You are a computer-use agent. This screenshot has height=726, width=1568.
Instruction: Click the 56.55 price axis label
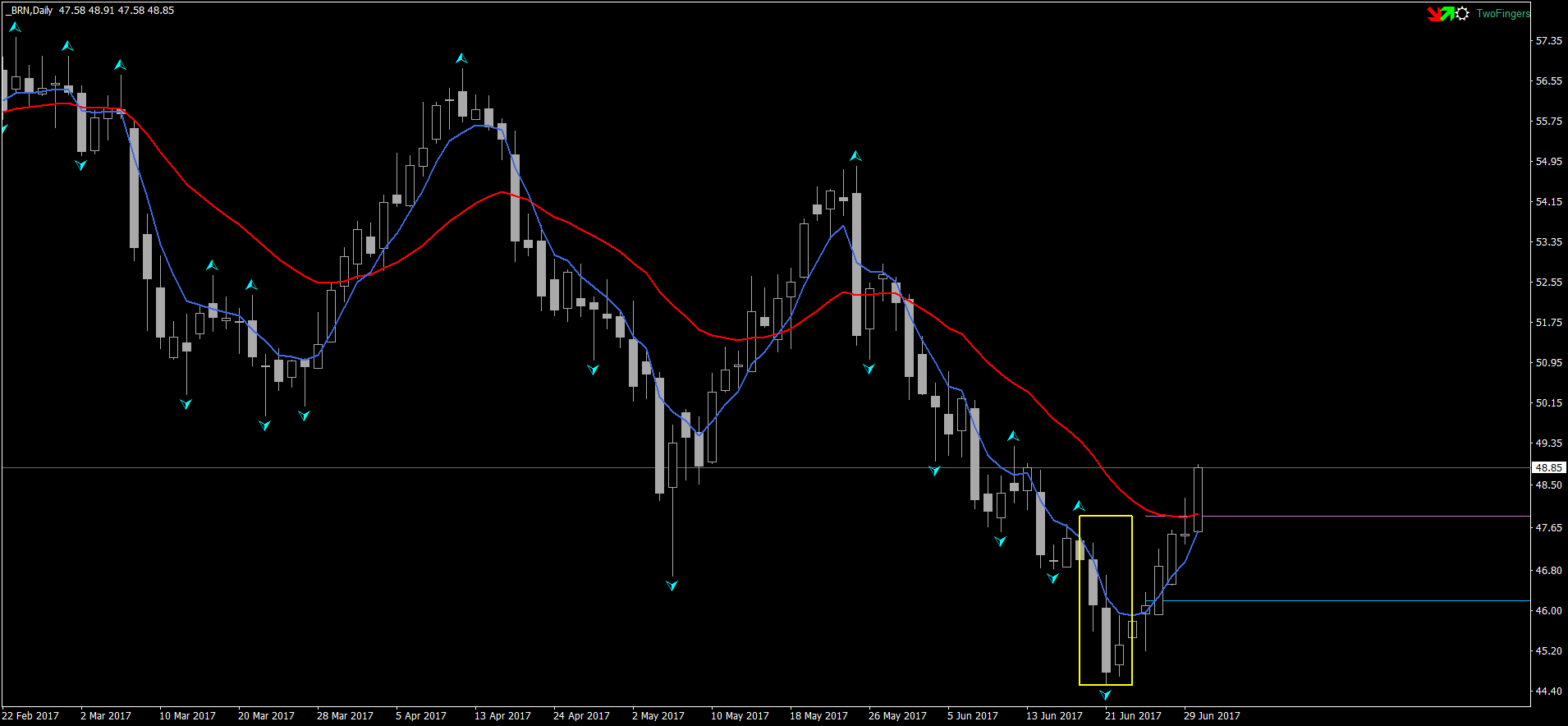tap(1549, 80)
